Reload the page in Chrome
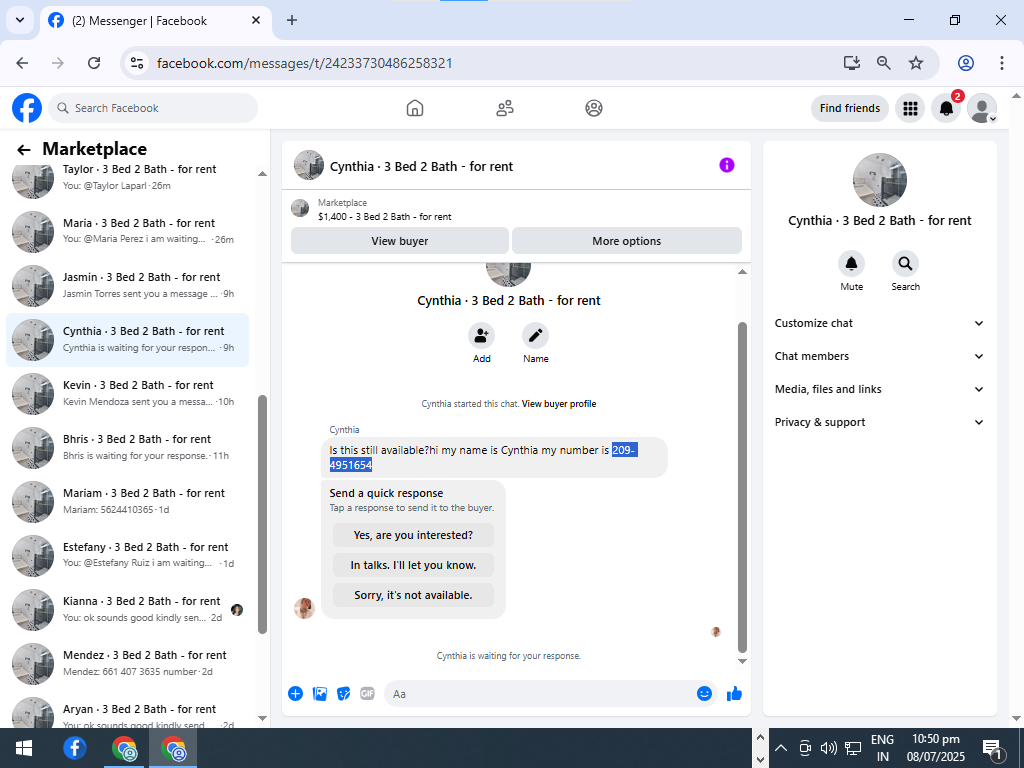This screenshot has width=1024, height=768. click(94, 63)
